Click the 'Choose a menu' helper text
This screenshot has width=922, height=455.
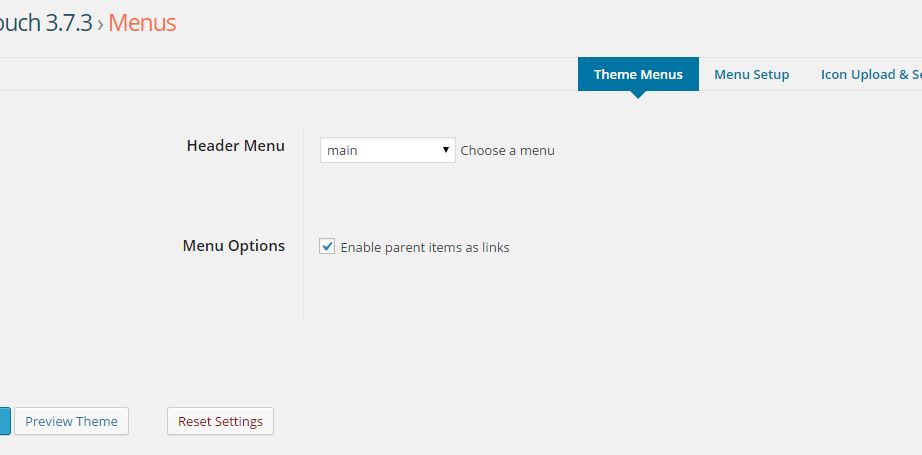[507, 150]
